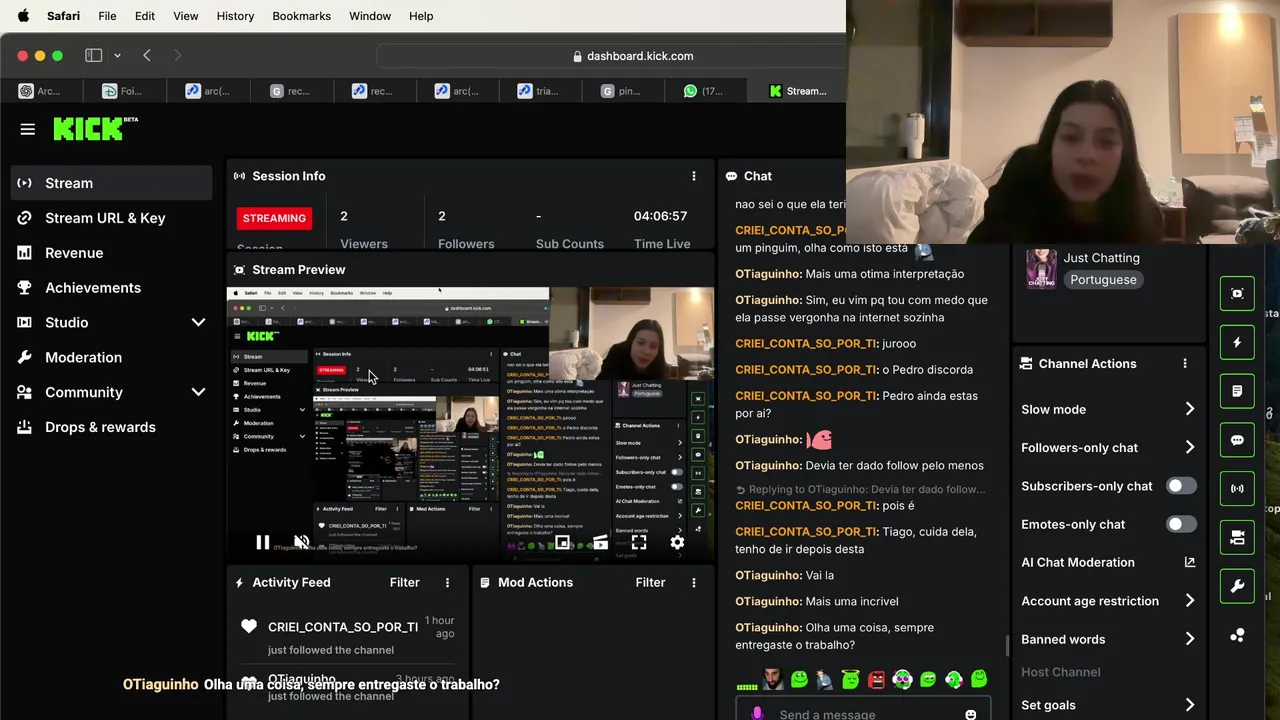Select Stream in the sidebar

tap(112, 183)
